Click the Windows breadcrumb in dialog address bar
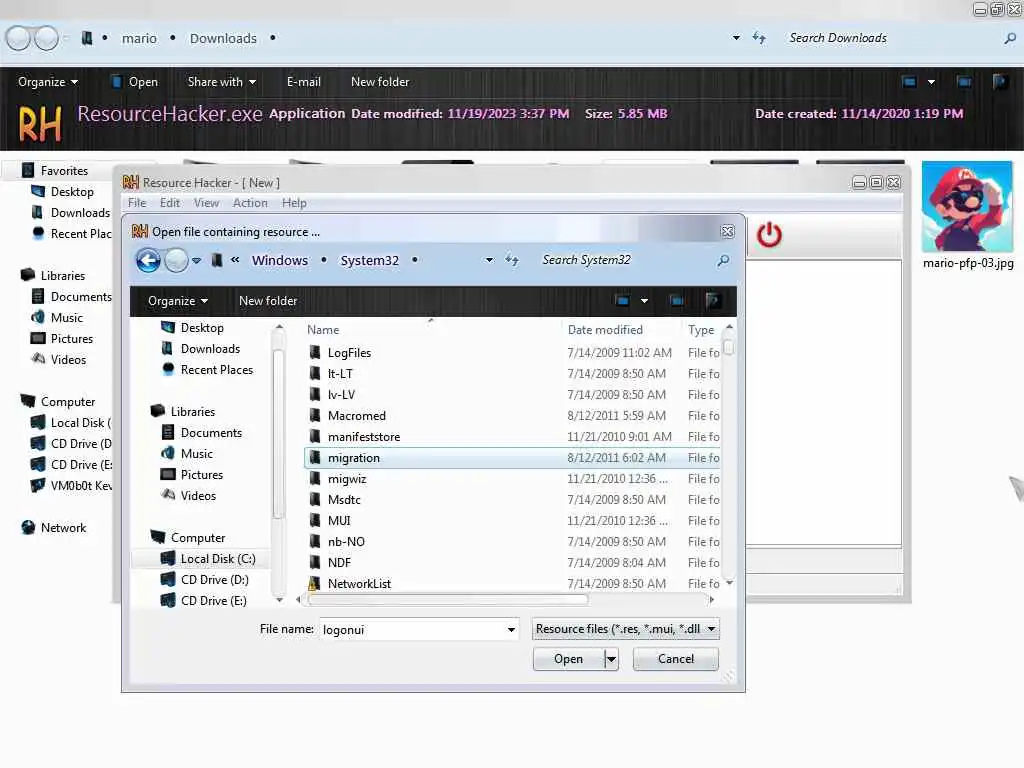 (x=280, y=260)
